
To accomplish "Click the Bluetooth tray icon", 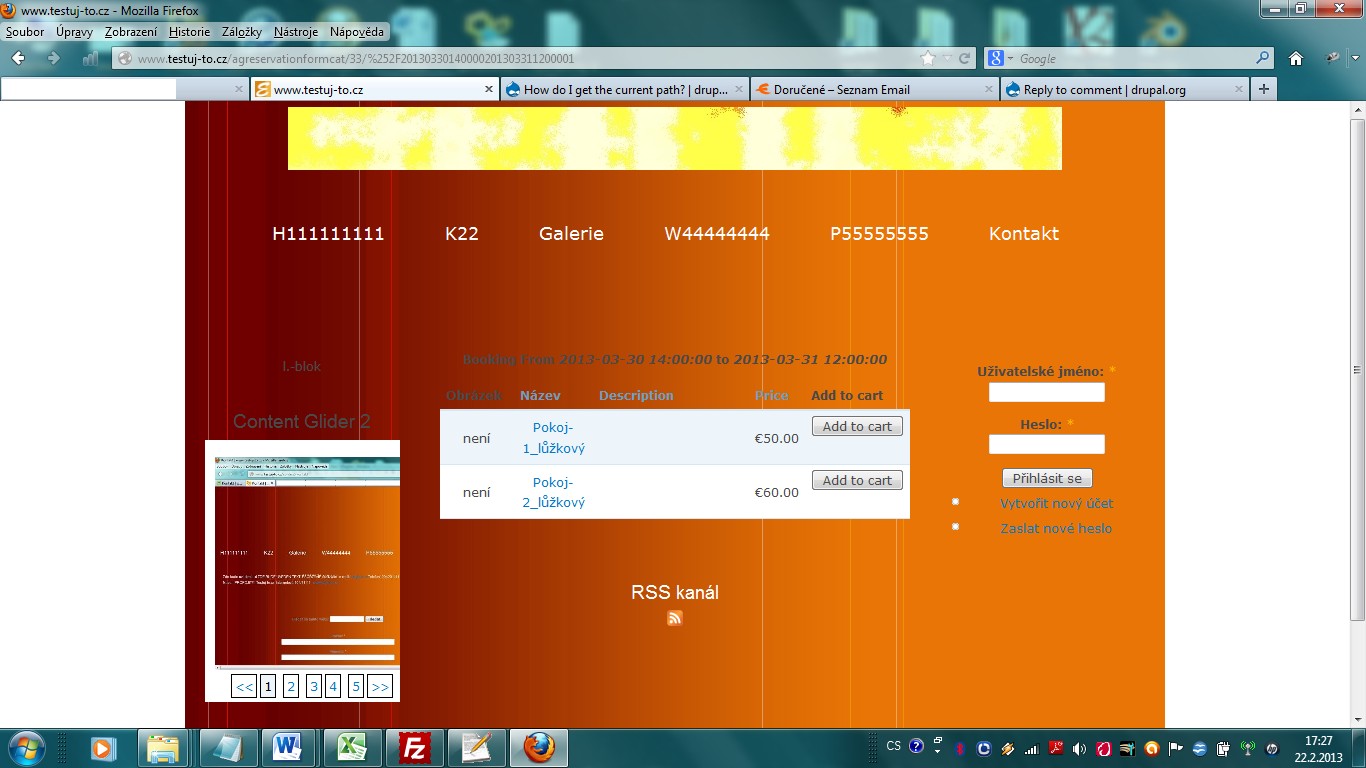I will (x=959, y=748).
